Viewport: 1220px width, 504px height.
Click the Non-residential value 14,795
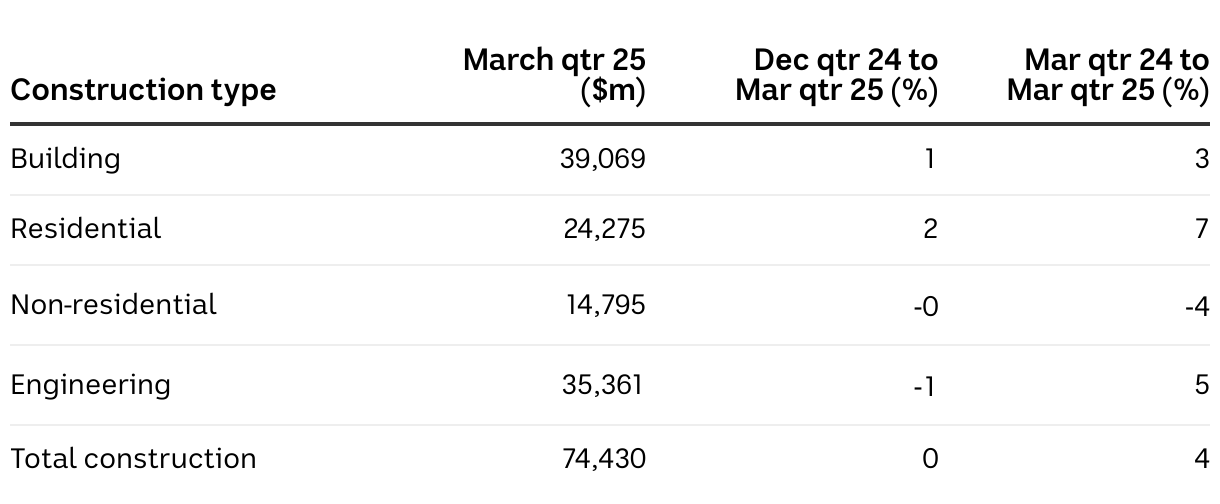coord(606,304)
